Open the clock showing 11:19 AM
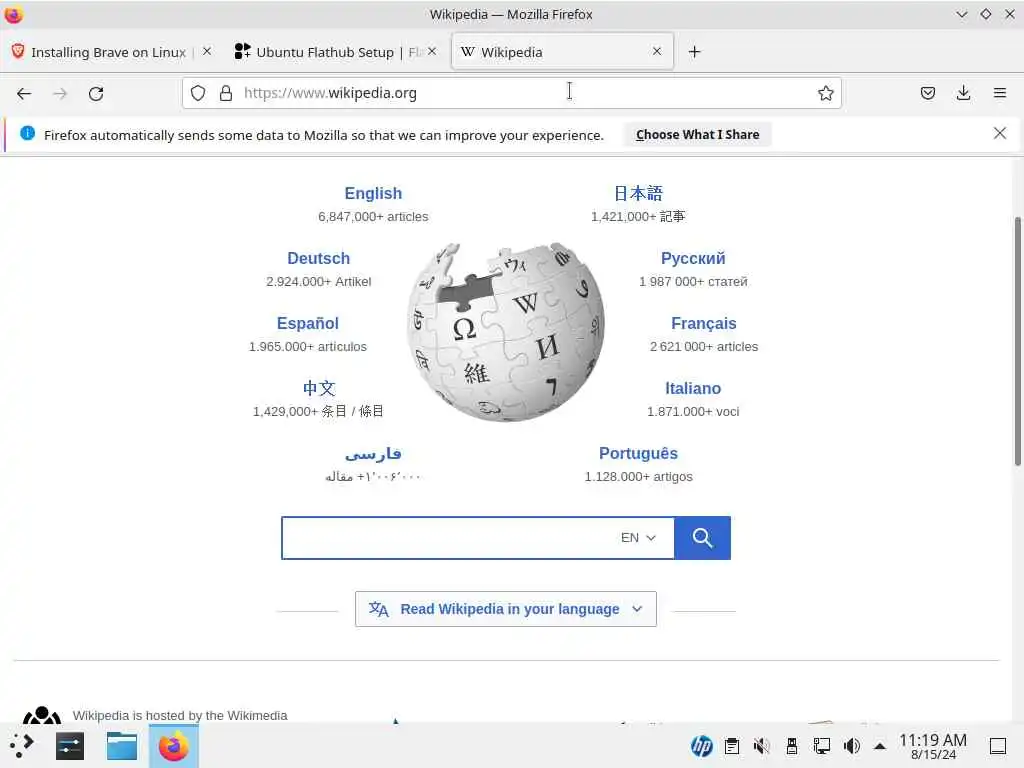Image resolution: width=1024 pixels, height=768 pixels. (933, 746)
